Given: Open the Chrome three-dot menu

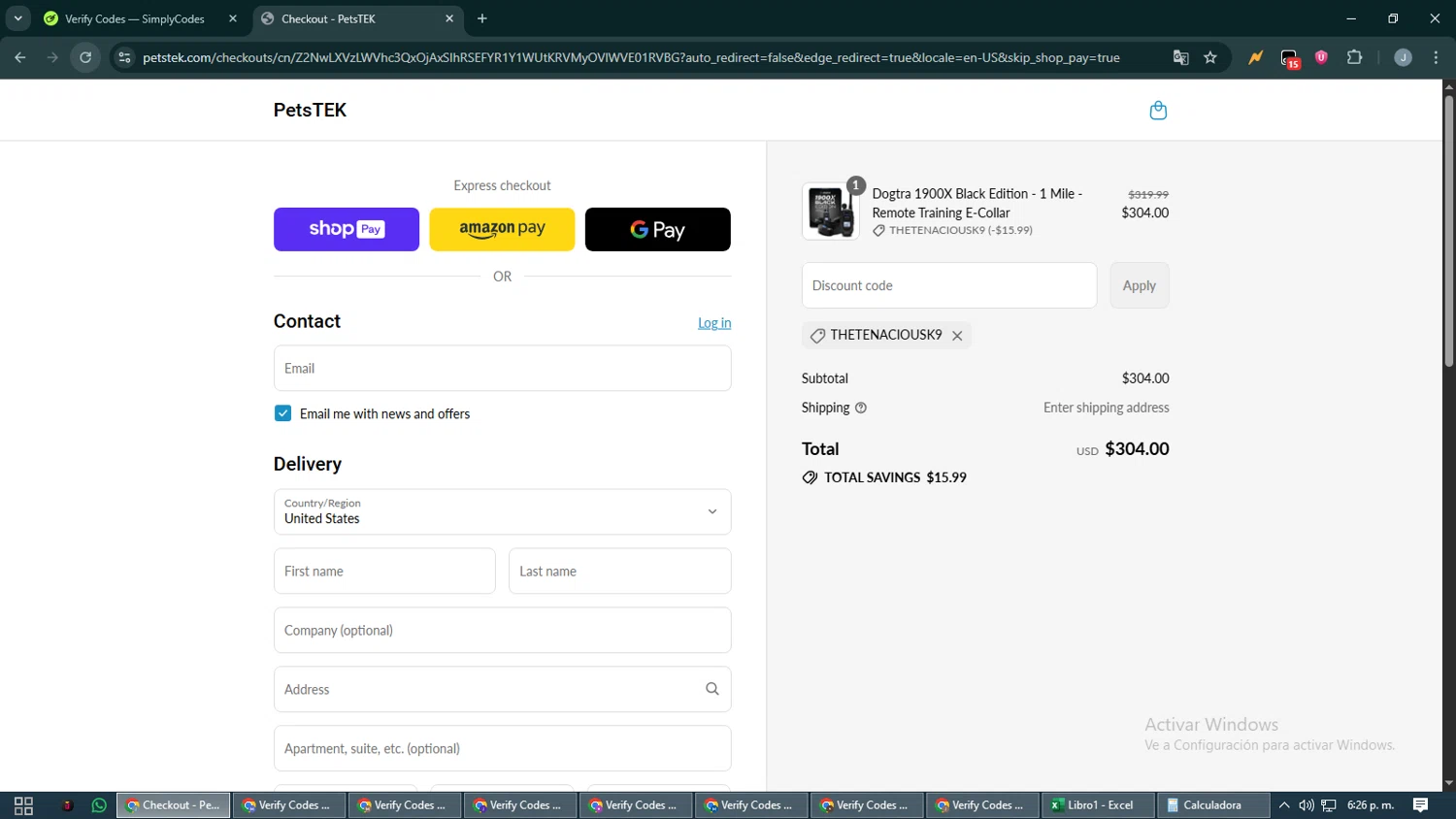Looking at the screenshot, I should pos(1436,57).
